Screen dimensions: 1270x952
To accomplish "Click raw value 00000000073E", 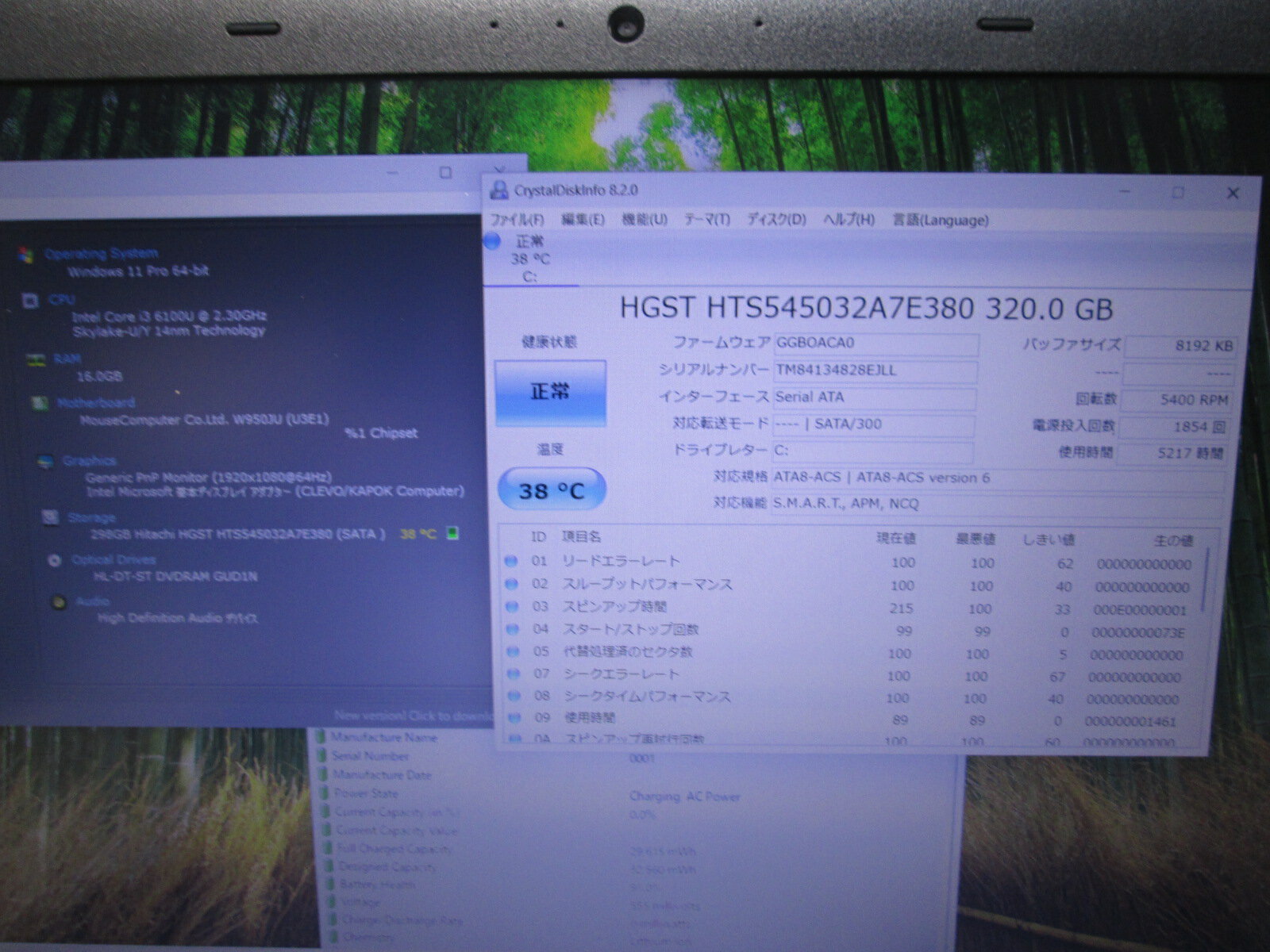I will click(1137, 633).
